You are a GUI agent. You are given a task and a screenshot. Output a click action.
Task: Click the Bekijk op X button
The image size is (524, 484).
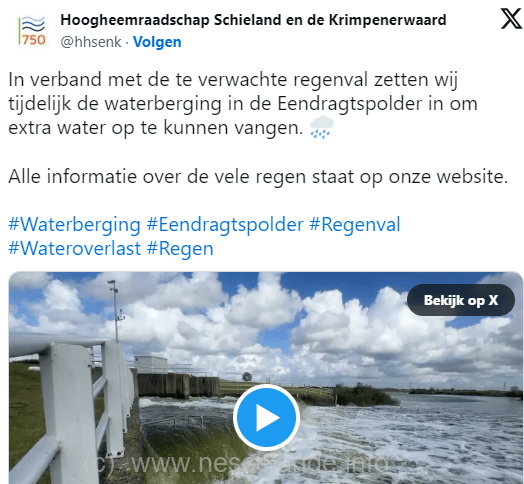click(x=461, y=300)
